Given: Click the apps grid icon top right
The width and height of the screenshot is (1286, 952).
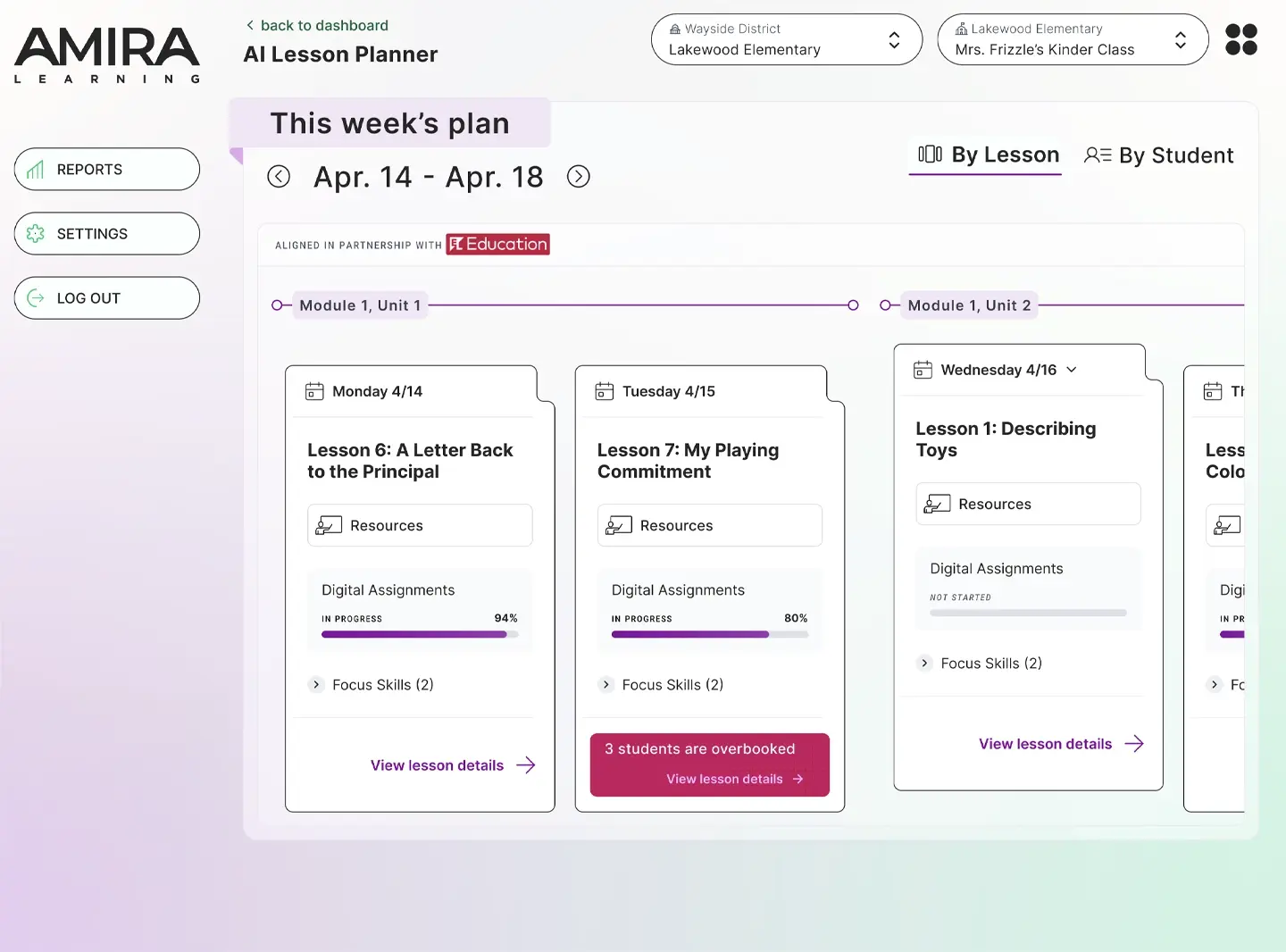Looking at the screenshot, I should point(1240,39).
